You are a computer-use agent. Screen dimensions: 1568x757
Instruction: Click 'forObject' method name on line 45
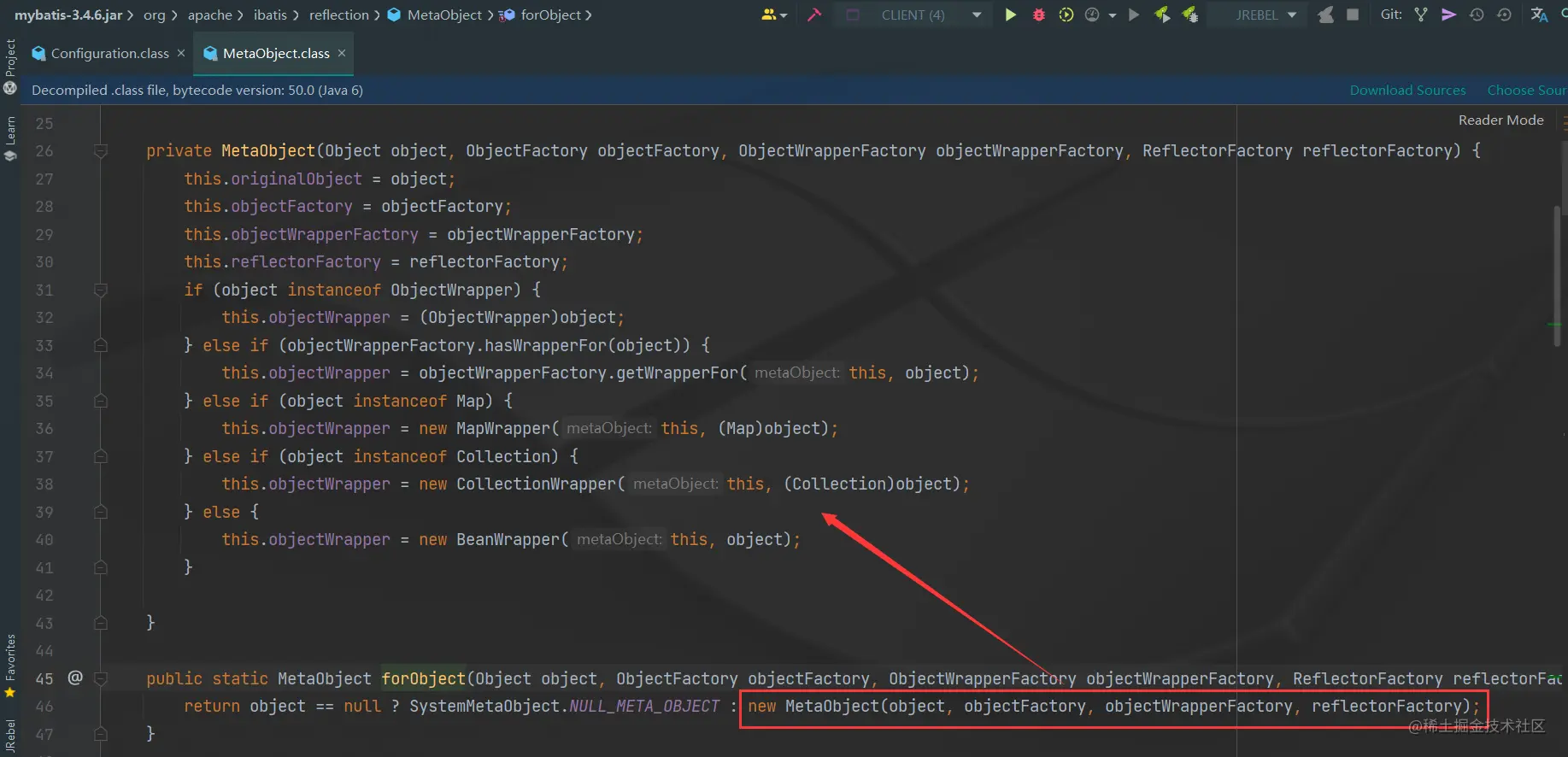pos(424,678)
